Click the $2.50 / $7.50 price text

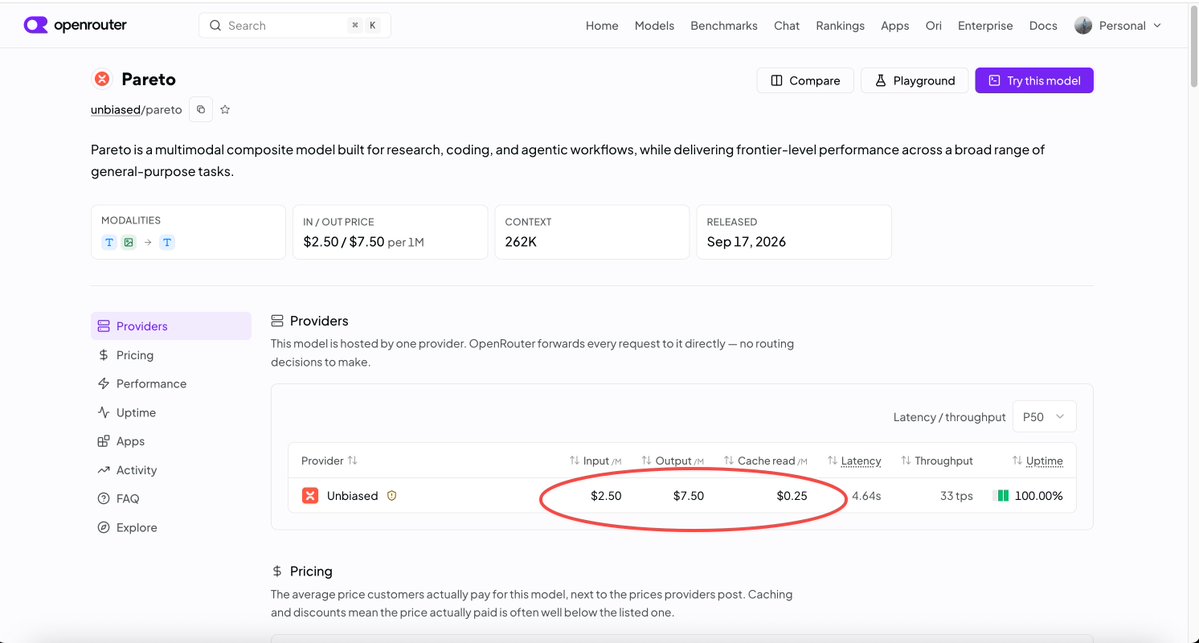[343, 242]
